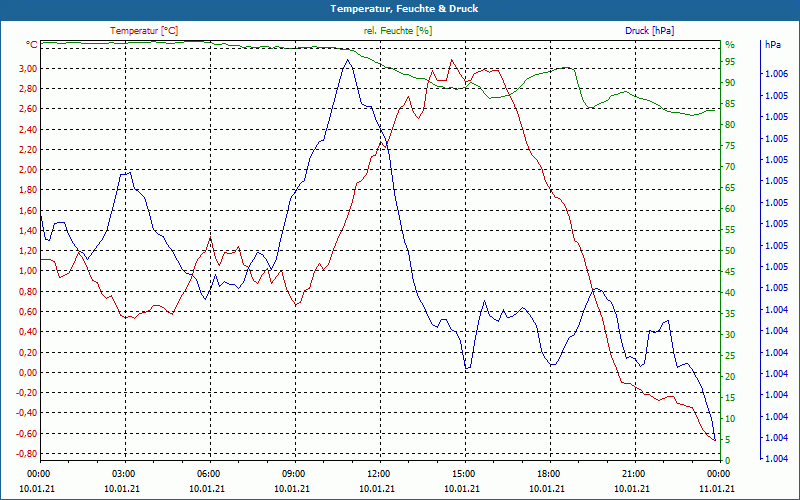Click humidity axis value "45"

click(x=730, y=272)
